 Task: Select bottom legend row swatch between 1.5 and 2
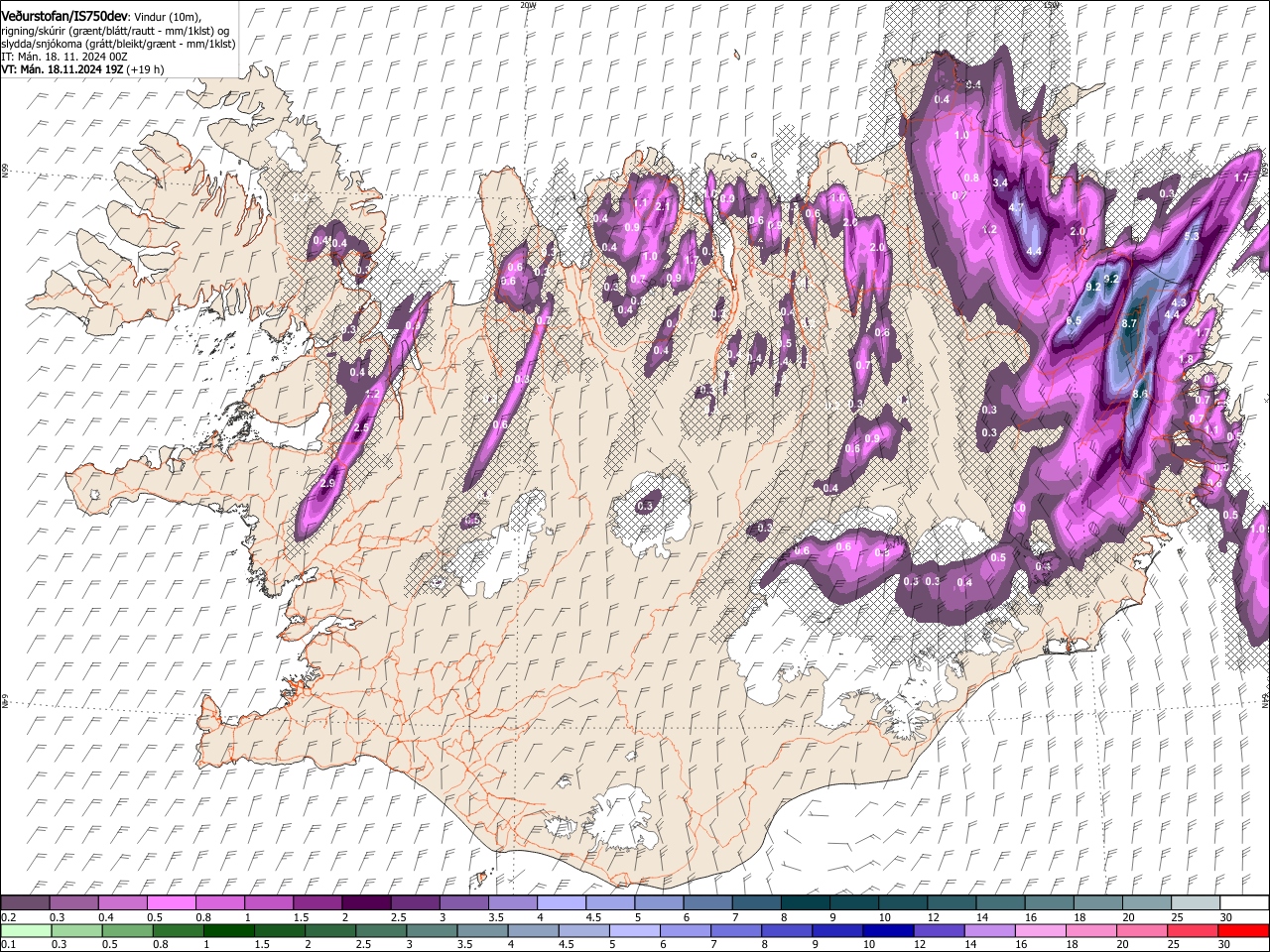[x=280, y=930]
